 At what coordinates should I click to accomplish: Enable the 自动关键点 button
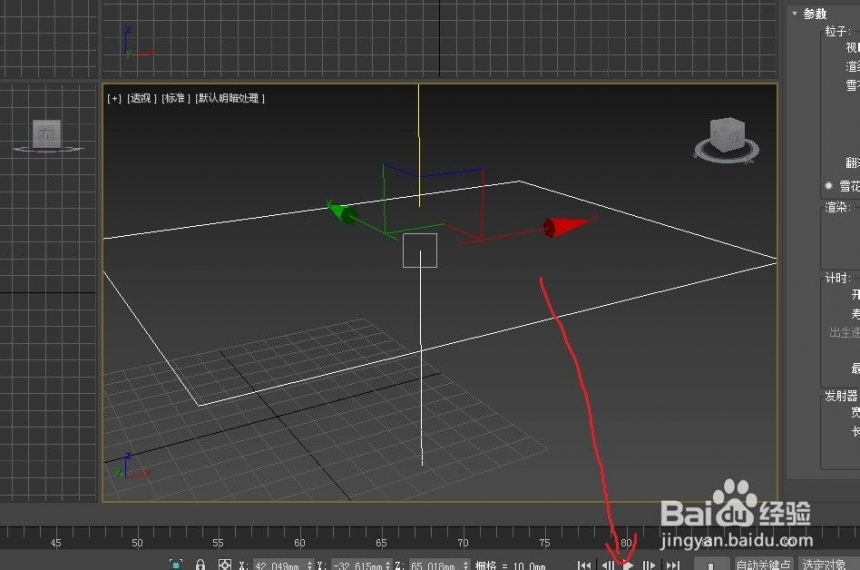coord(763,565)
